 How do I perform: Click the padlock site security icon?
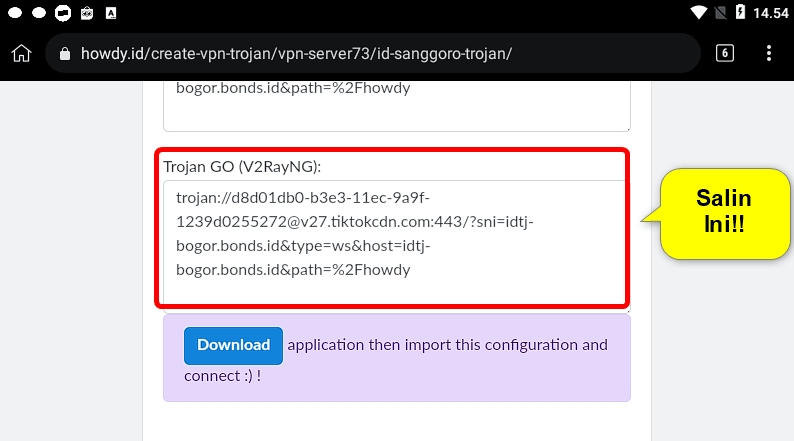[65, 54]
